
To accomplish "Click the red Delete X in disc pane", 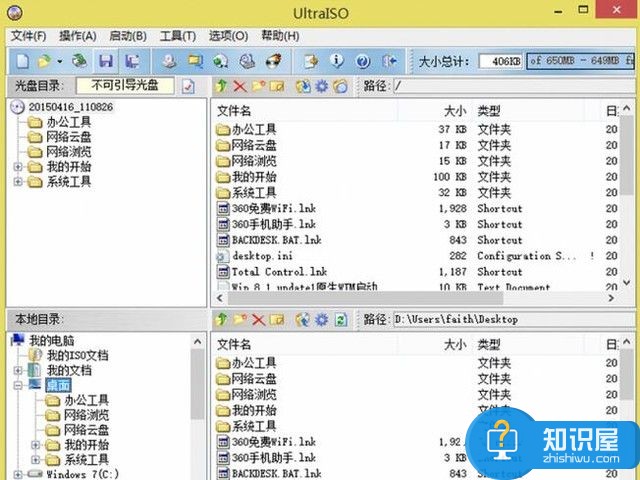I will click(240, 86).
